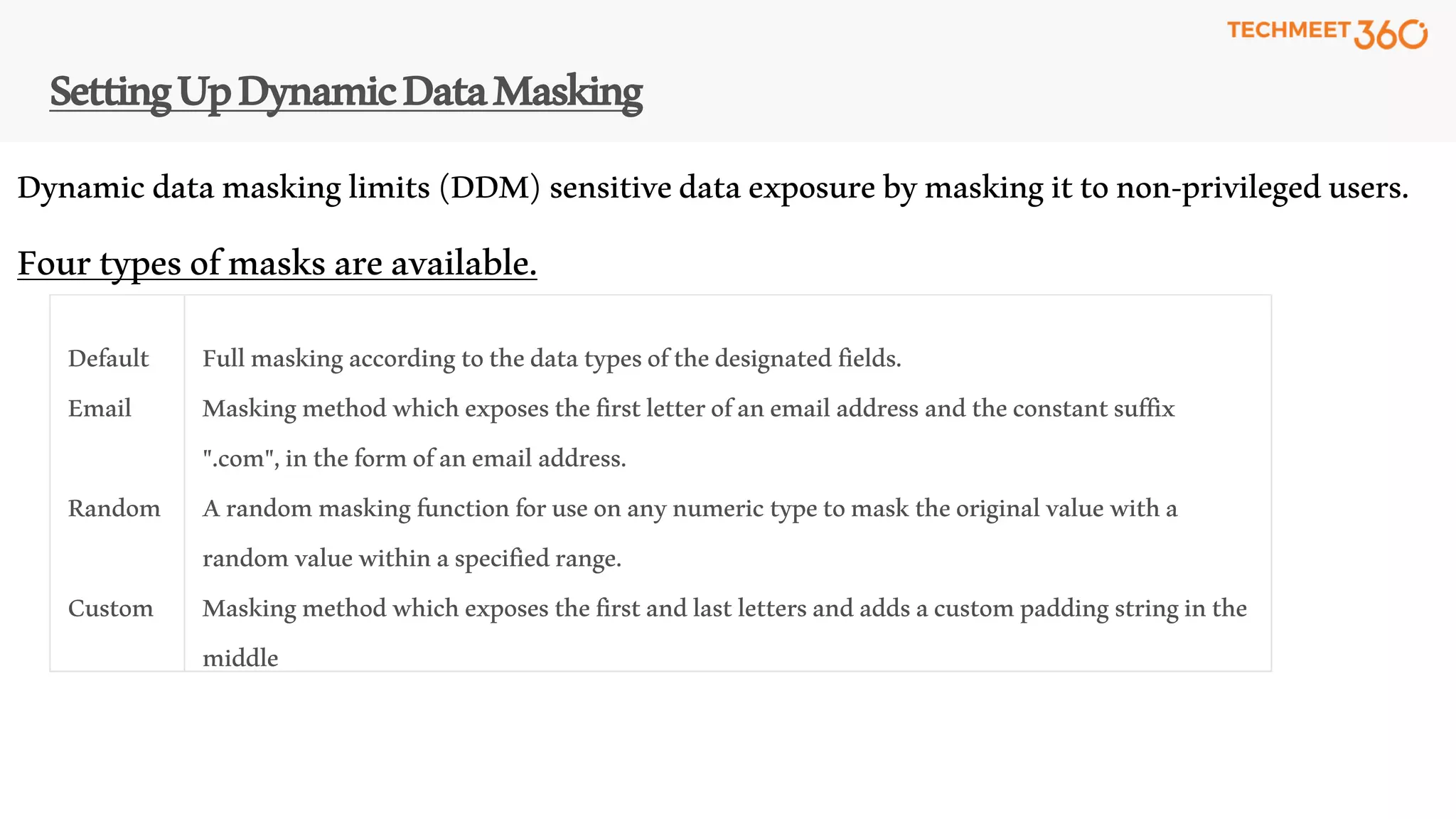Click the word middle in the Custom row

(240, 658)
